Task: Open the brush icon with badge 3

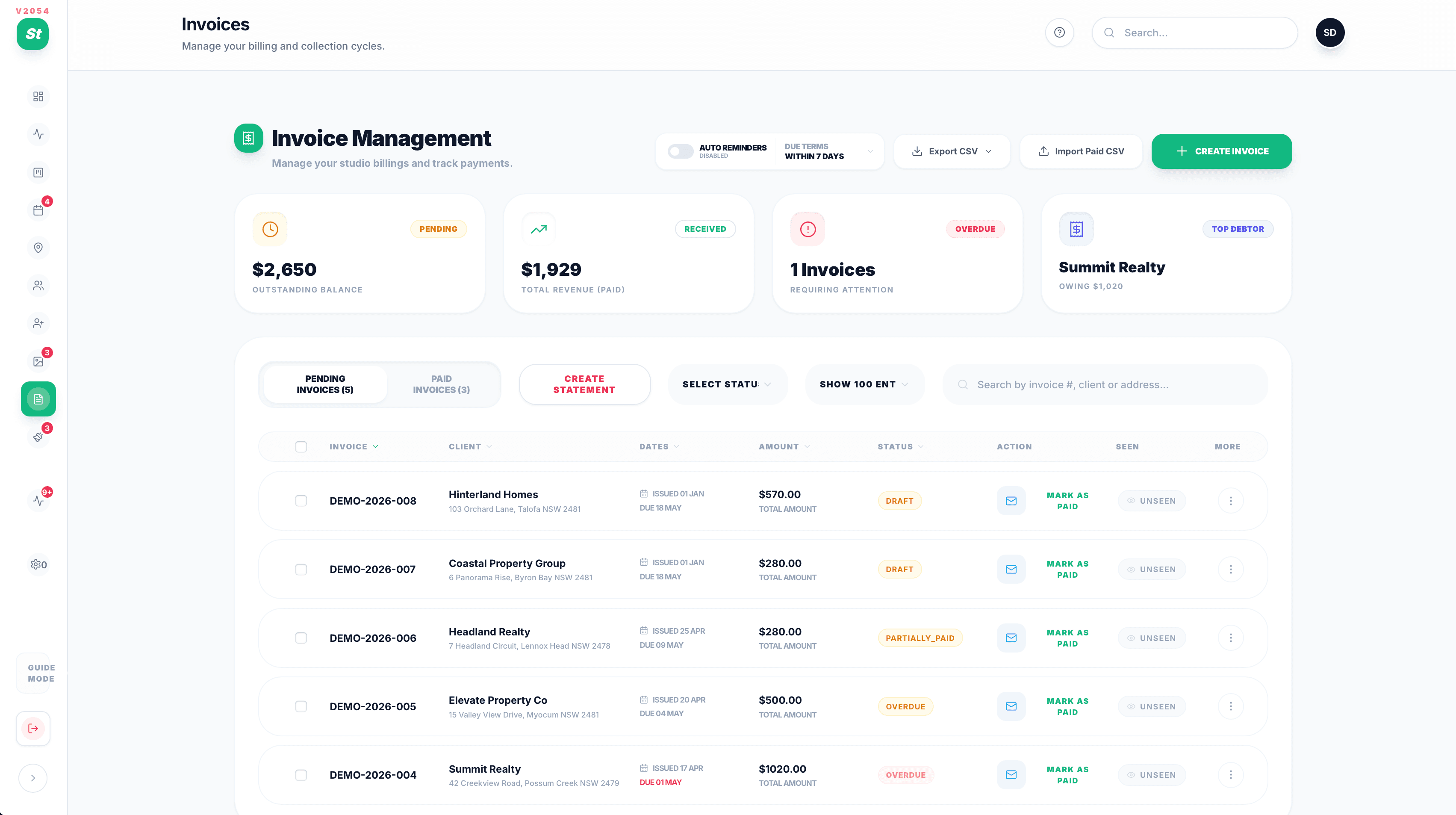Action: pos(38,437)
